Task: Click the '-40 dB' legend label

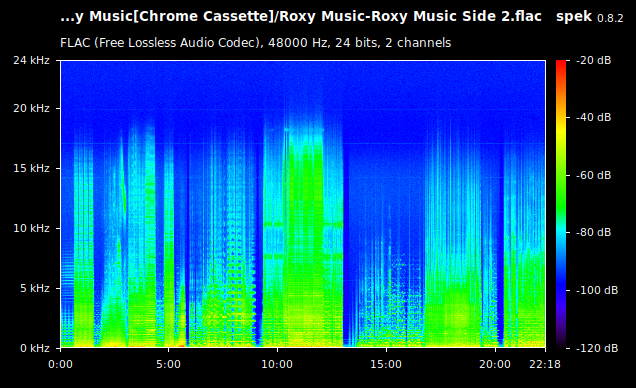Action: point(593,117)
